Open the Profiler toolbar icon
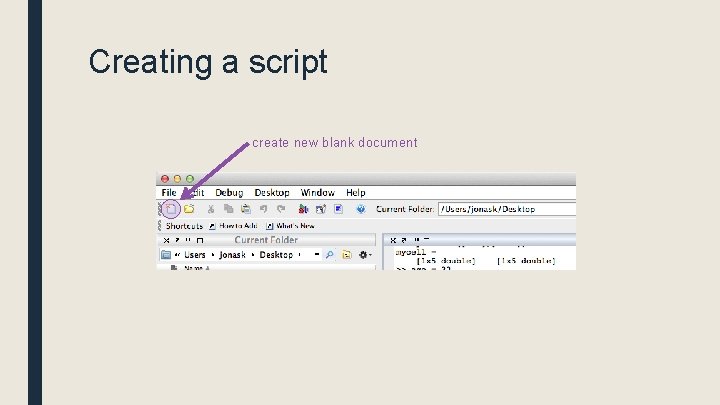The height and width of the screenshot is (405, 720). [338, 209]
